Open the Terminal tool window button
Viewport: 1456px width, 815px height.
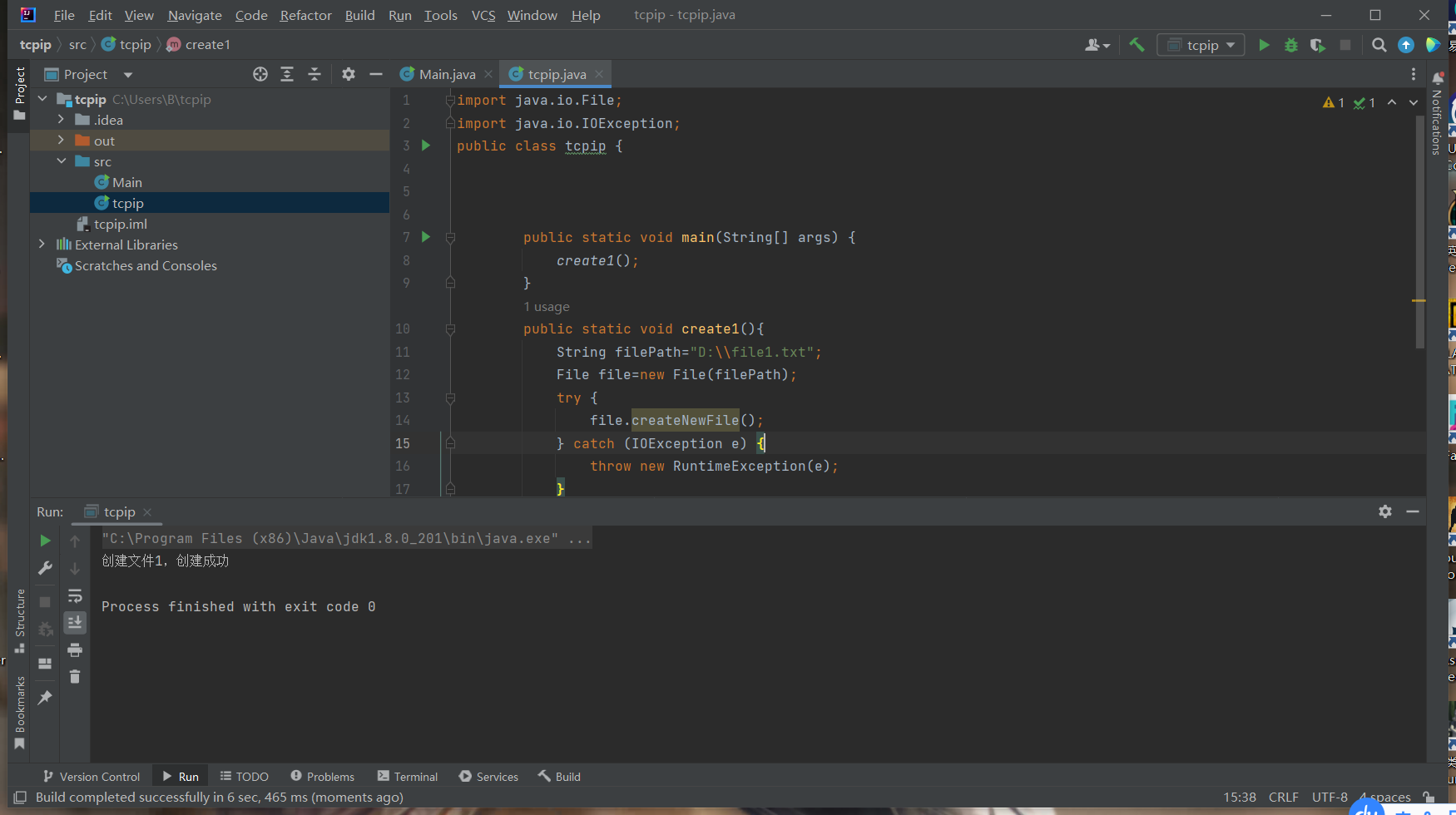tap(408, 776)
